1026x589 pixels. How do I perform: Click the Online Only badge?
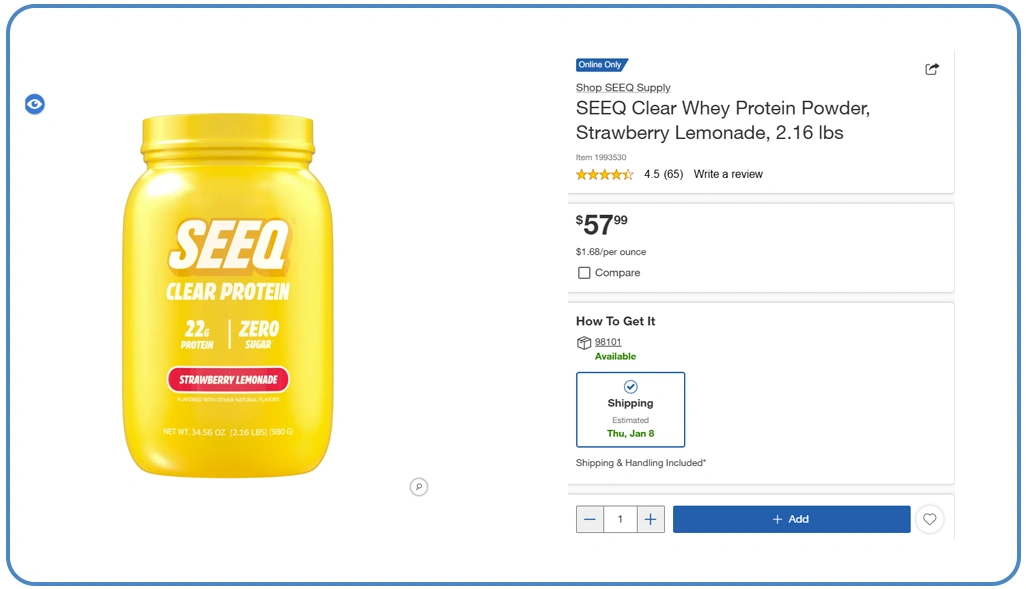pos(601,65)
